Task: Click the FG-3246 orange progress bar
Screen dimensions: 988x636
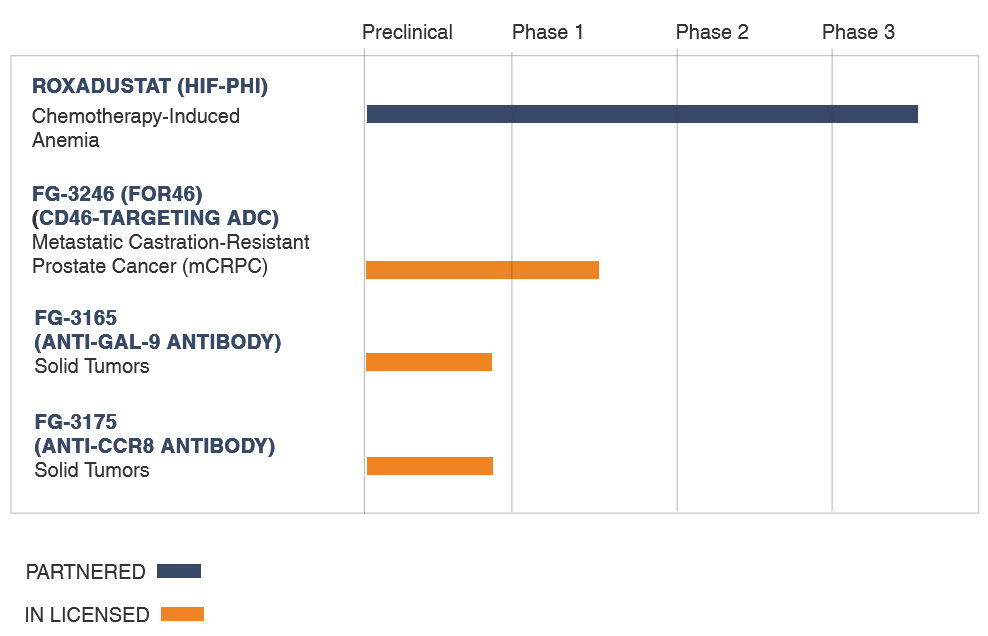Action: [482, 270]
